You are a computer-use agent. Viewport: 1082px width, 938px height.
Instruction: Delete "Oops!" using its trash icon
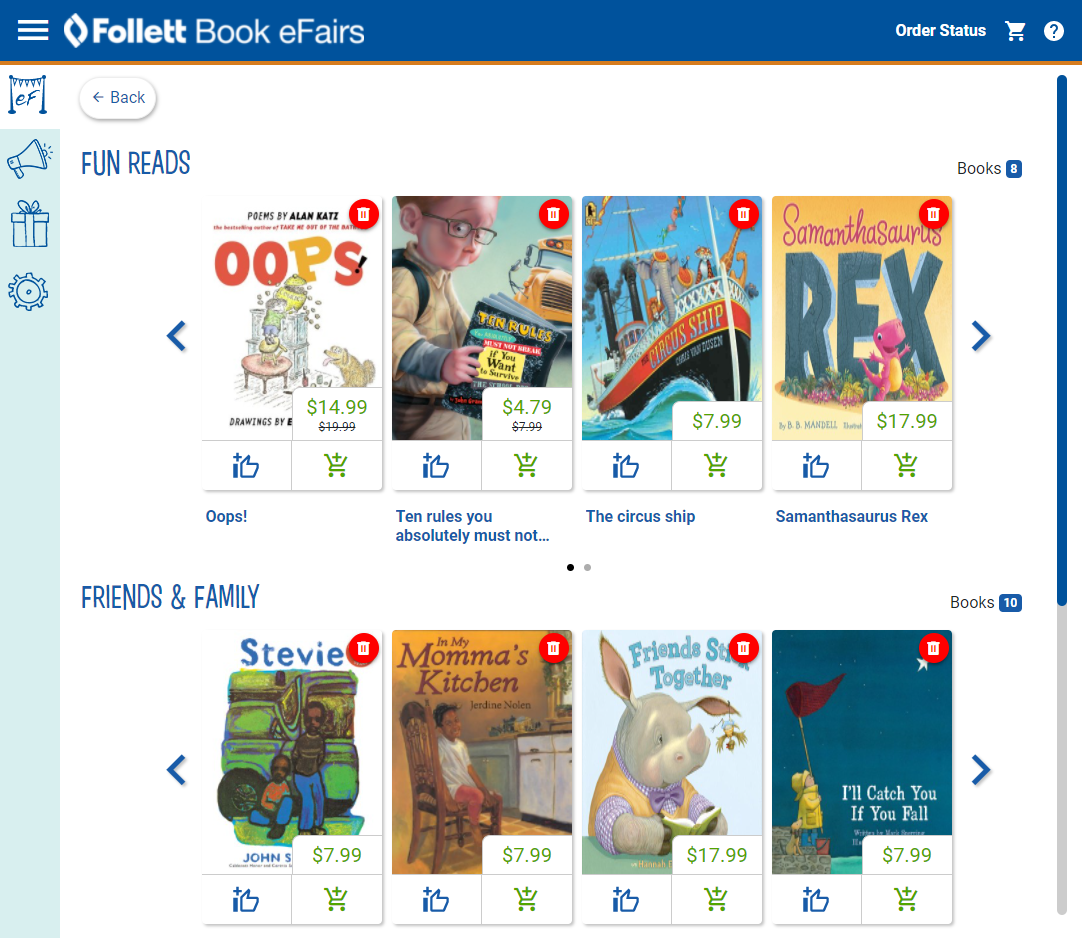tap(363, 214)
